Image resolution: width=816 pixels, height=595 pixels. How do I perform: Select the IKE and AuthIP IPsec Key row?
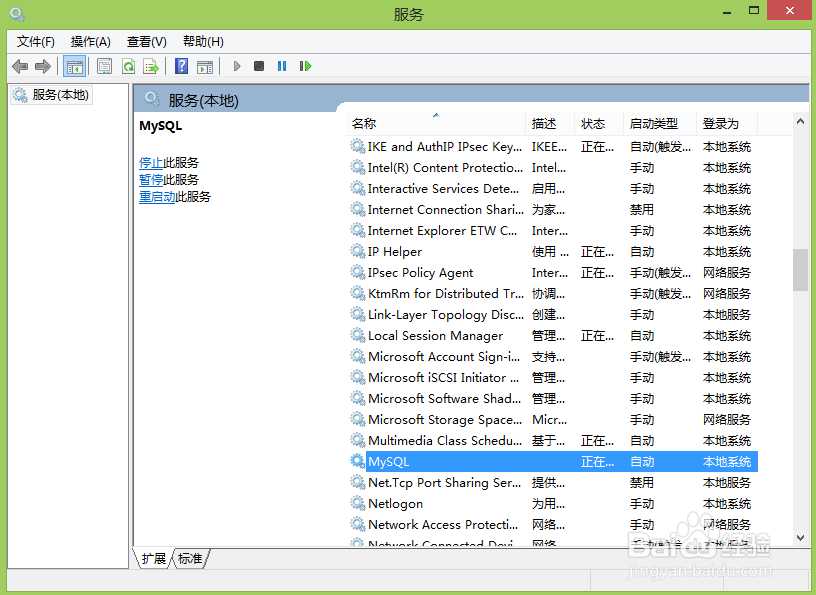point(553,147)
